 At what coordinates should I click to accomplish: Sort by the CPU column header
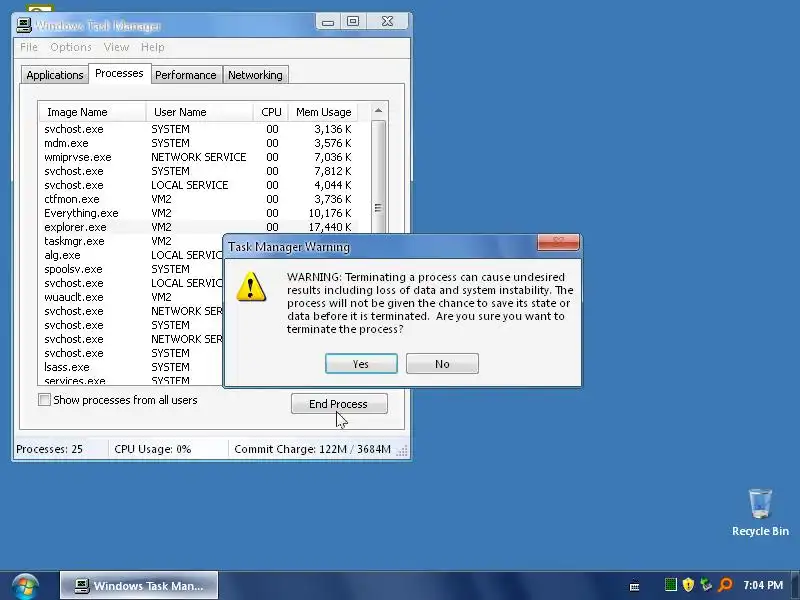(x=271, y=112)
